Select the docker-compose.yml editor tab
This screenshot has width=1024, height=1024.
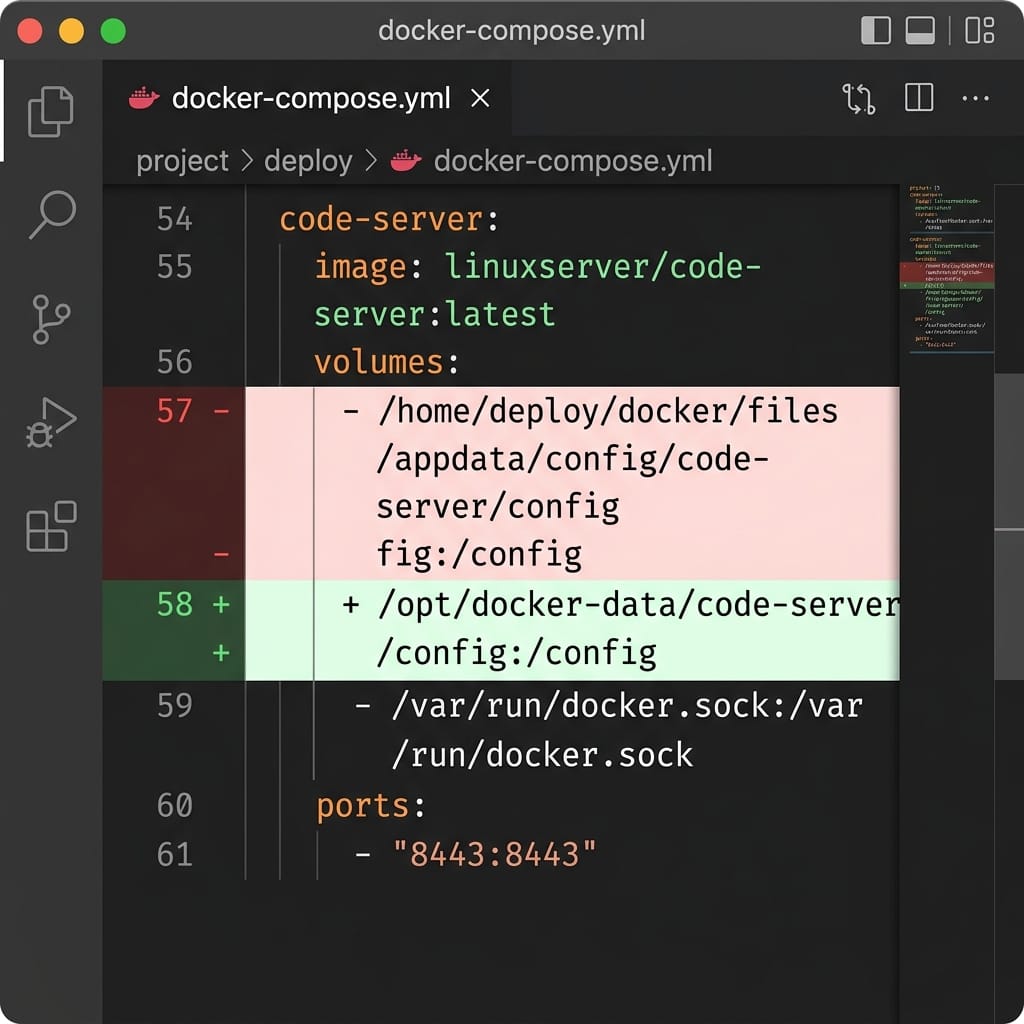click(307, 99)
